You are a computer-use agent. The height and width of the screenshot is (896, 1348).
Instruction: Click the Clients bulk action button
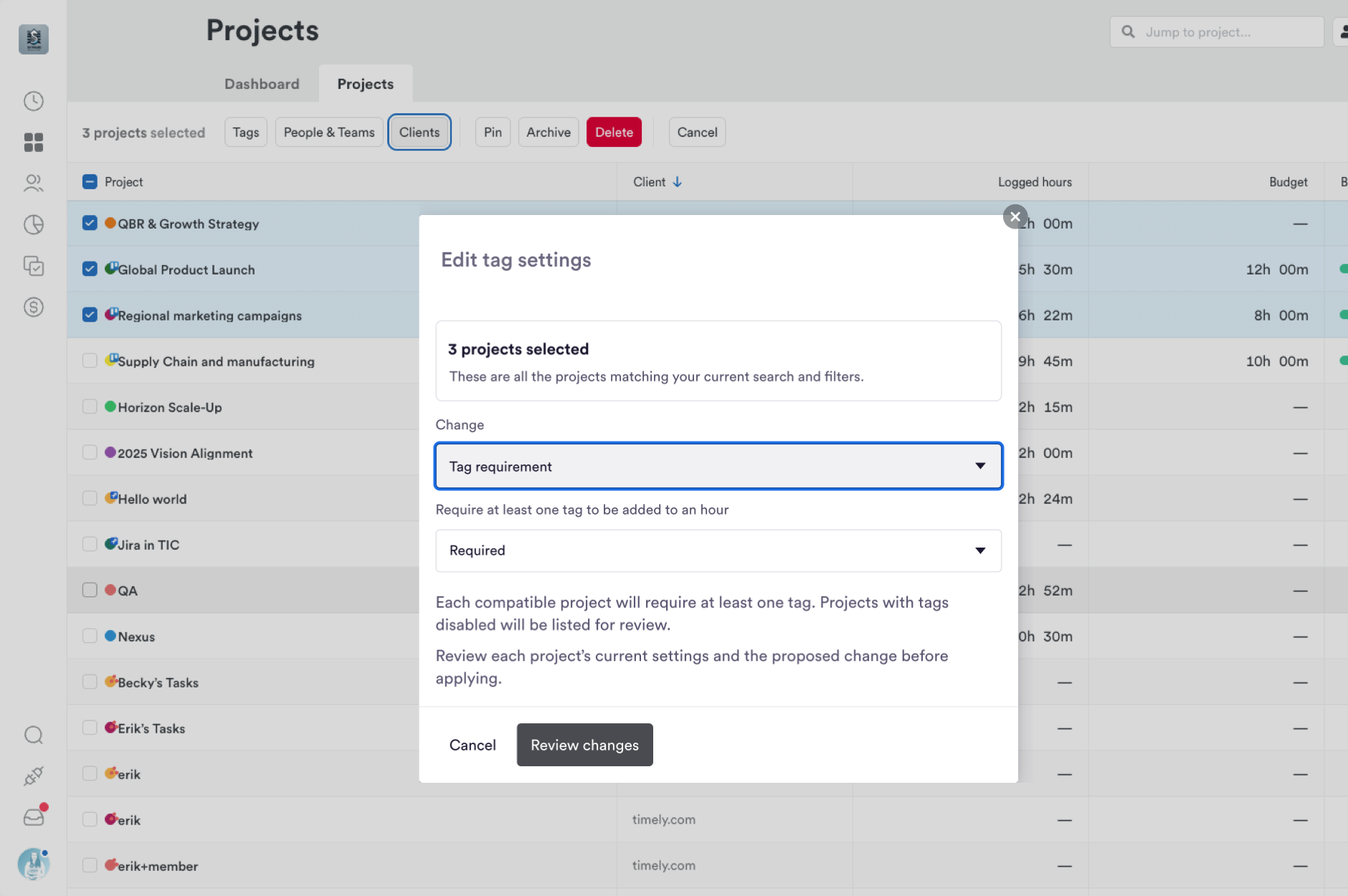(x=419, y=132)
